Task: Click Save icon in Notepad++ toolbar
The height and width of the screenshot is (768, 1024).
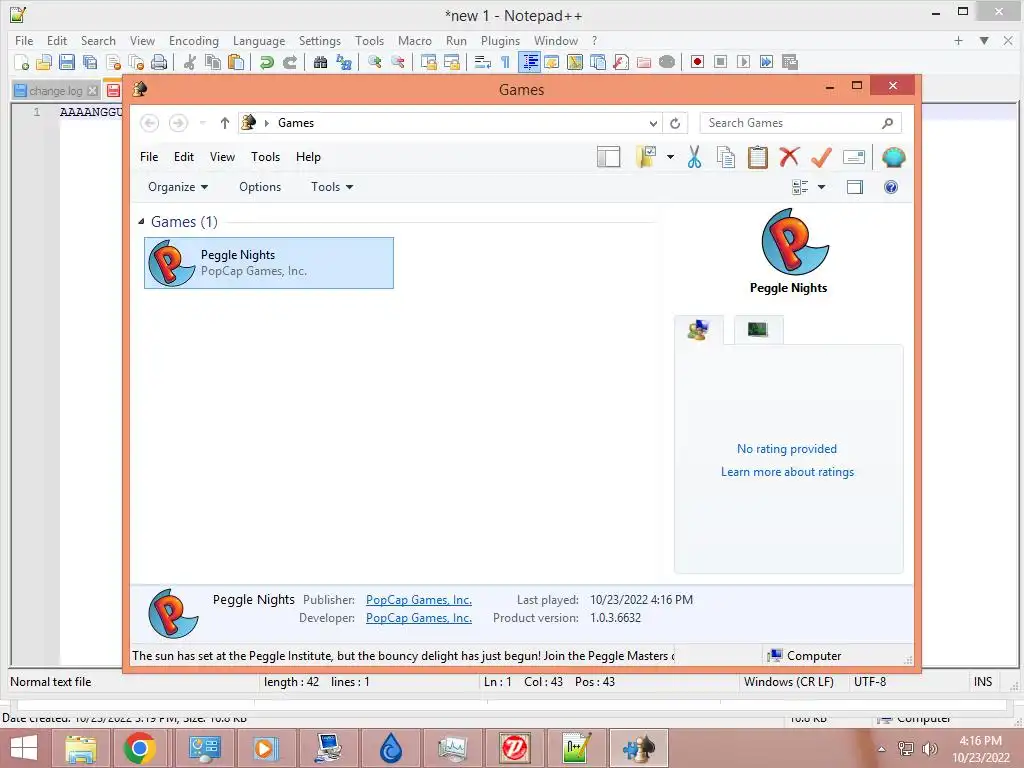Action: pos(67,62)
